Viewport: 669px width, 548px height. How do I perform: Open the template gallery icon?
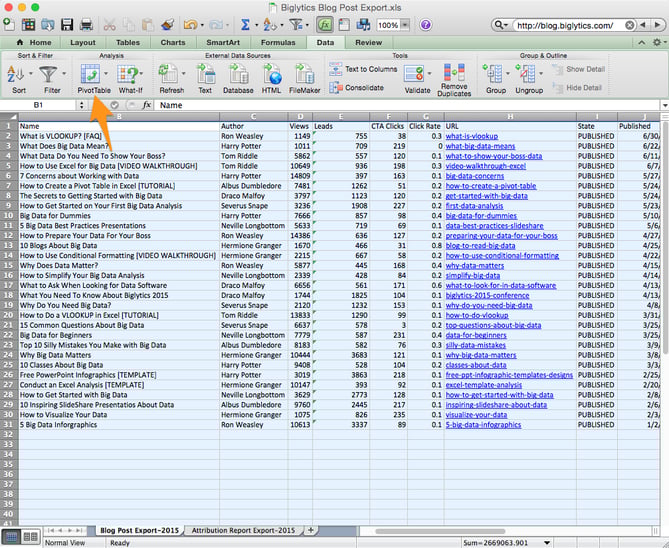(x=28, y=24)
